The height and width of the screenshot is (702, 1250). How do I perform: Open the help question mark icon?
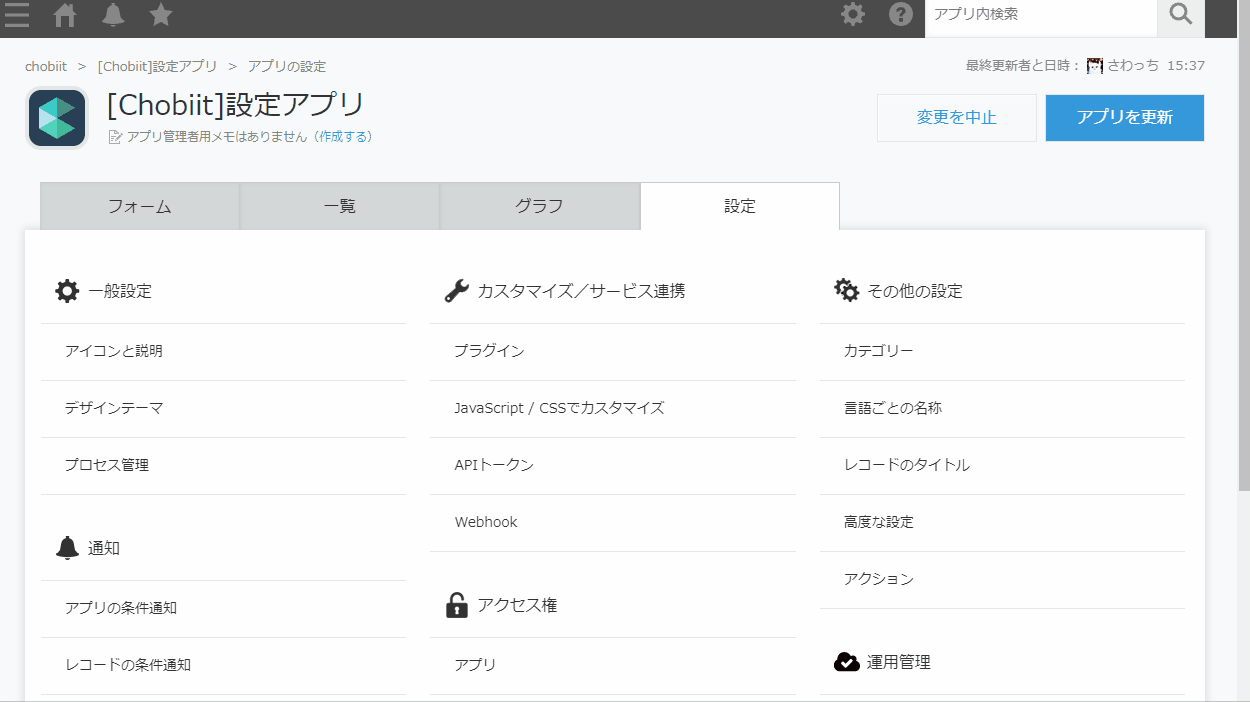(901, 14)
